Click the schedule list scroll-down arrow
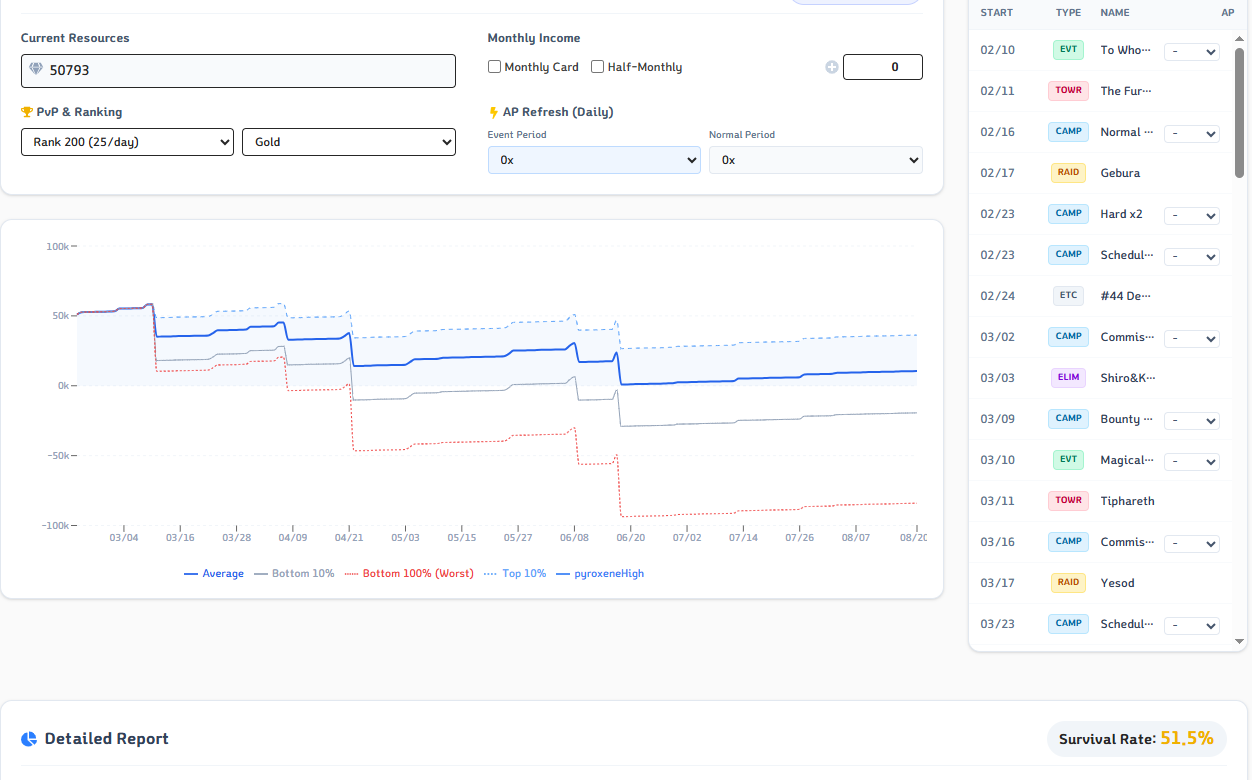1252x780 pixels. 1240,641
